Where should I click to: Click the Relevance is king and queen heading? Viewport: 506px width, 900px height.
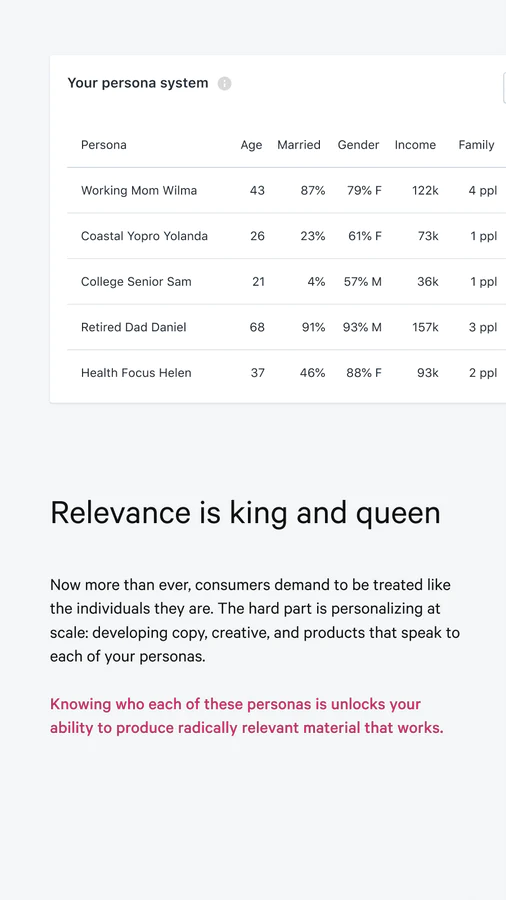tap(246, 513)
